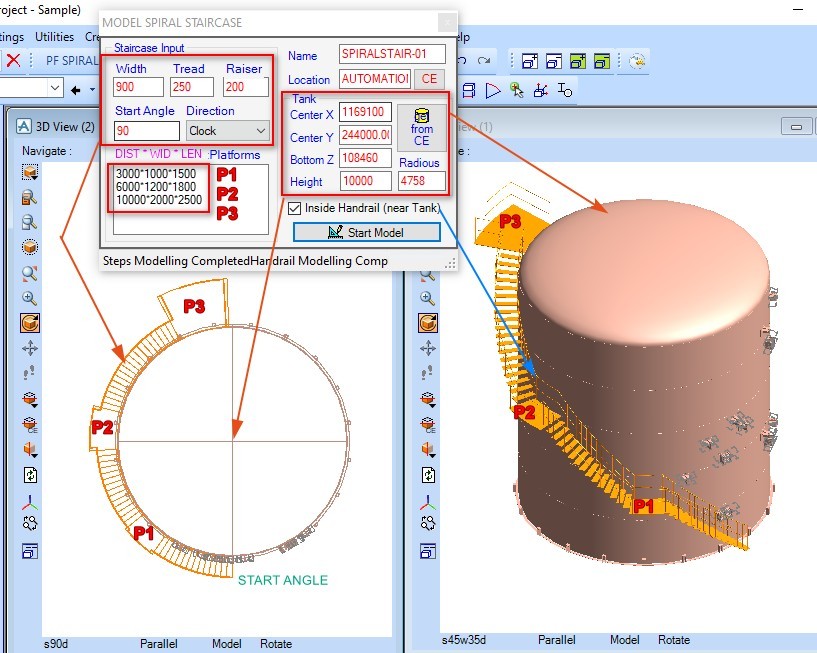Click the zoom-in magnifier in 3D View (2)
The width and height of the screenshot is (817, 653).
click(30, 298)
